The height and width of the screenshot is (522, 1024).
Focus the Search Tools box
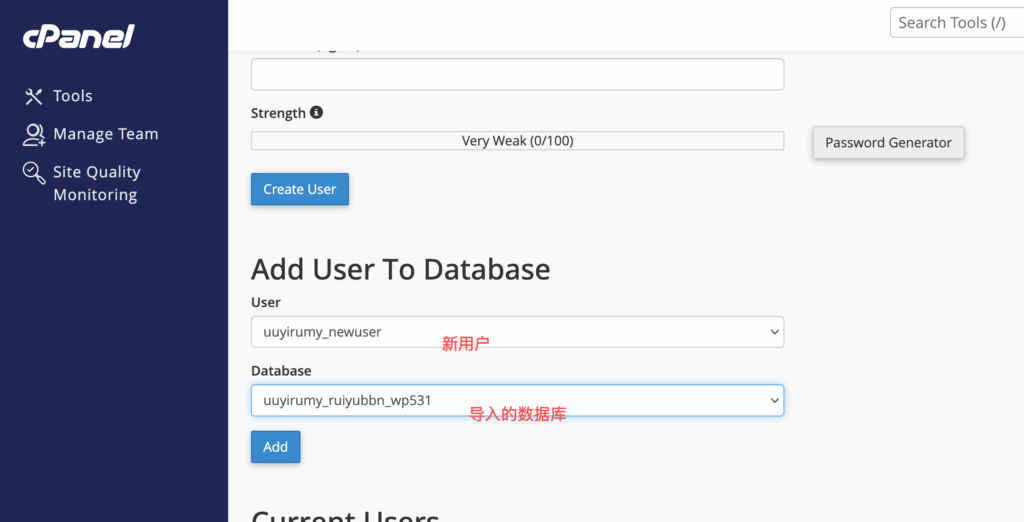point(955,23)
